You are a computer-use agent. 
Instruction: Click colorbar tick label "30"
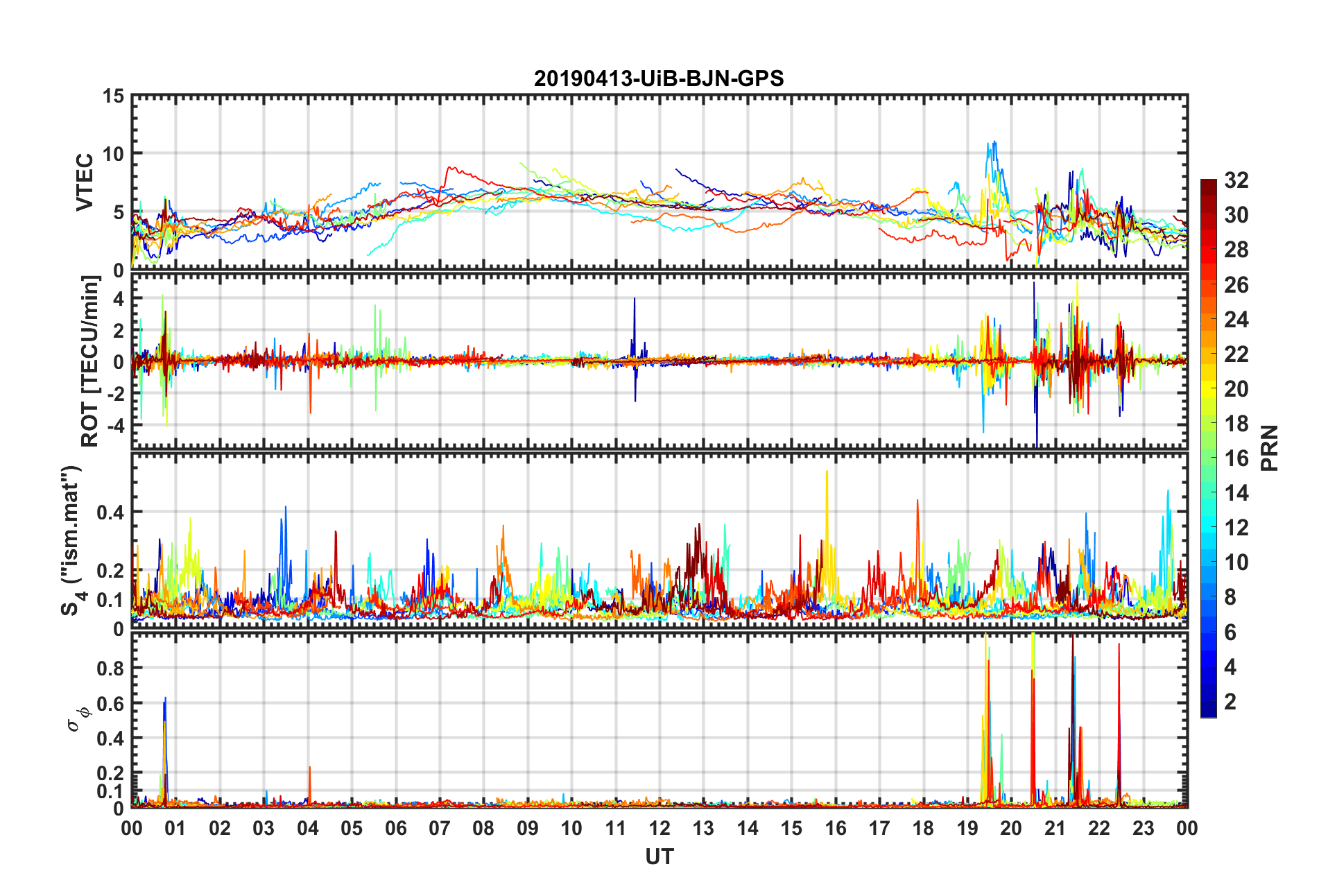pyautogui.click(x=1236, y=215)
